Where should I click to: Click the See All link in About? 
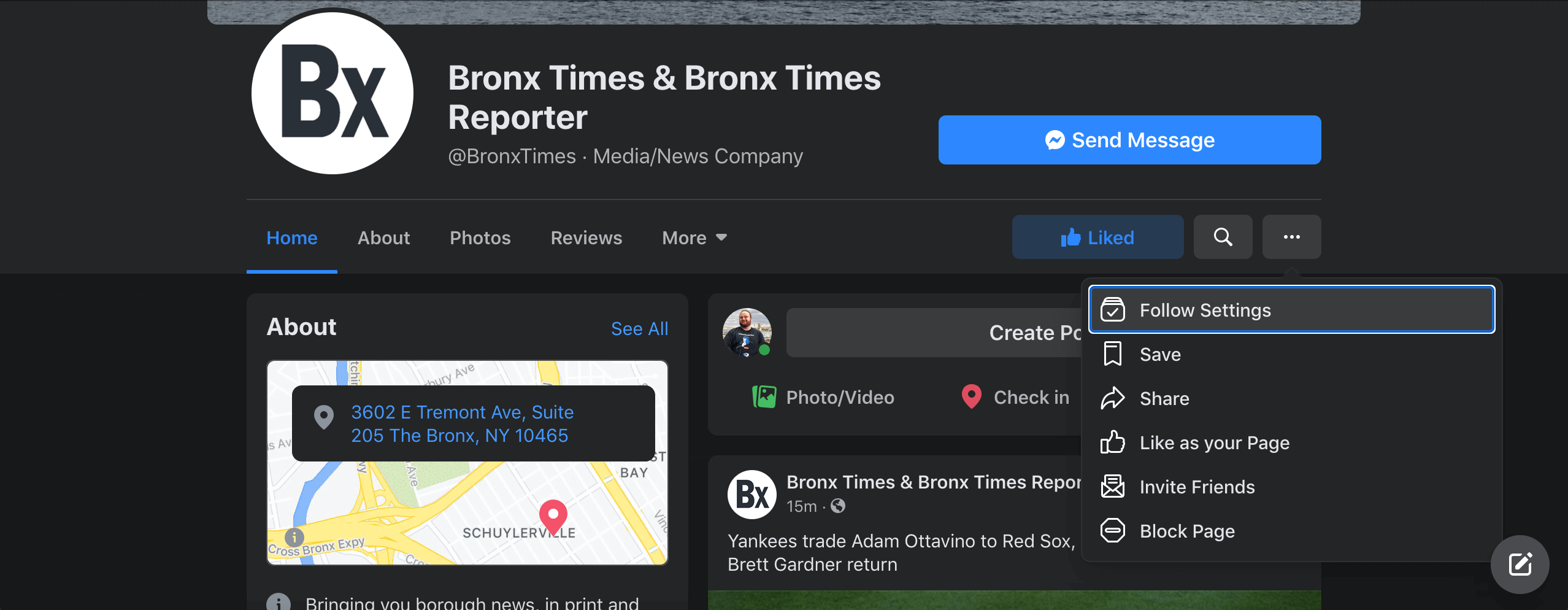[x=639, y=328]
